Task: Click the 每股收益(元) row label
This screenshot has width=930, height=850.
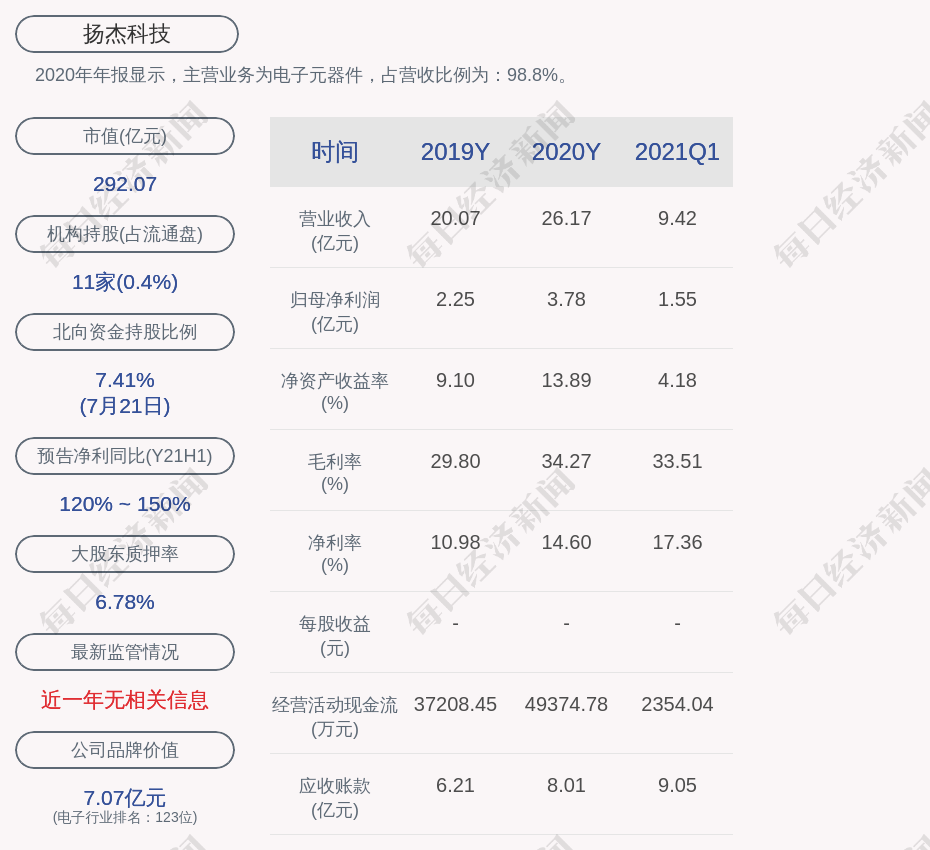Action: [x=335, y=636]
